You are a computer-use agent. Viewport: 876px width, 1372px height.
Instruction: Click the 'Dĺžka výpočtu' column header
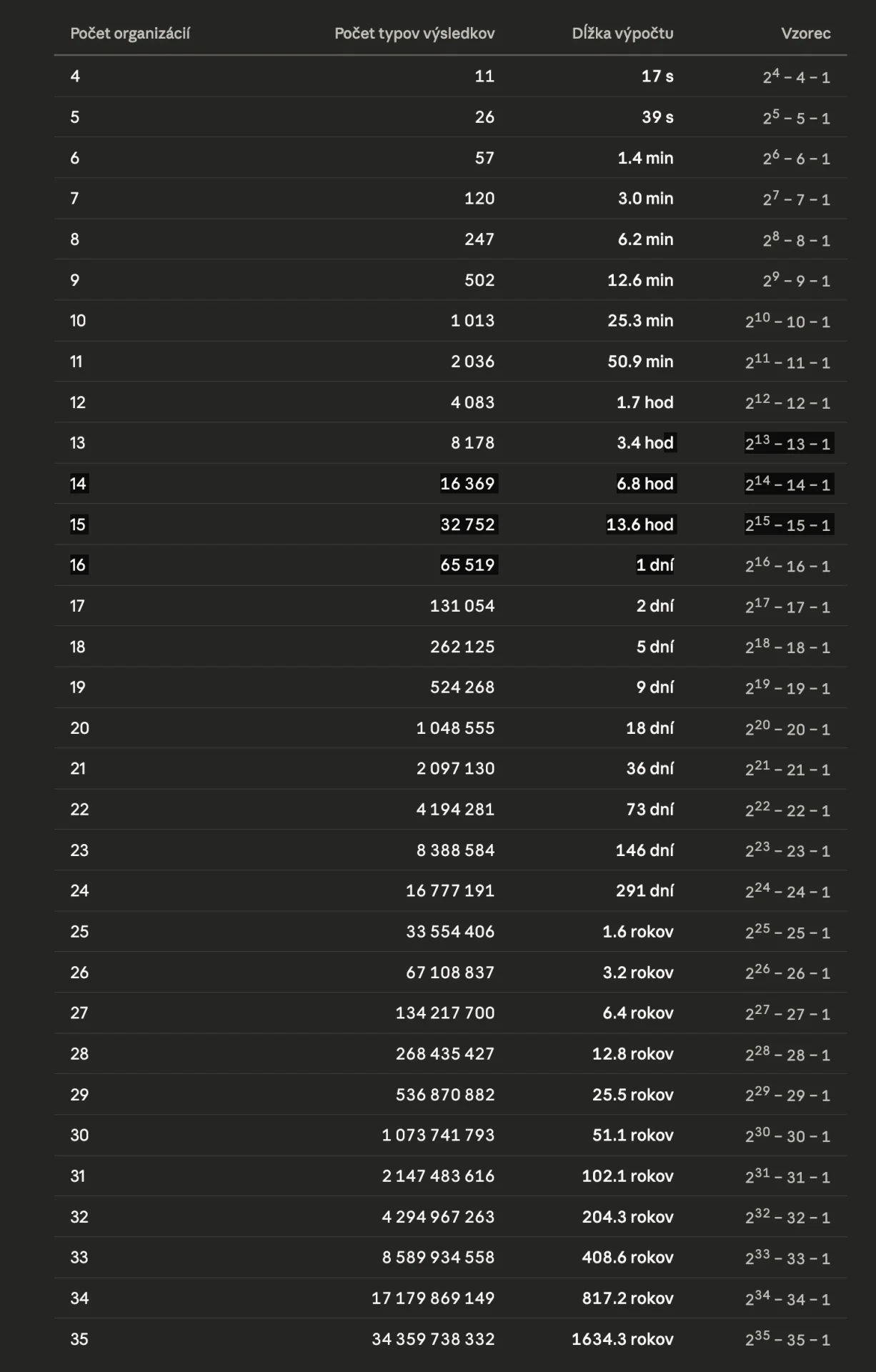(622, 34)
